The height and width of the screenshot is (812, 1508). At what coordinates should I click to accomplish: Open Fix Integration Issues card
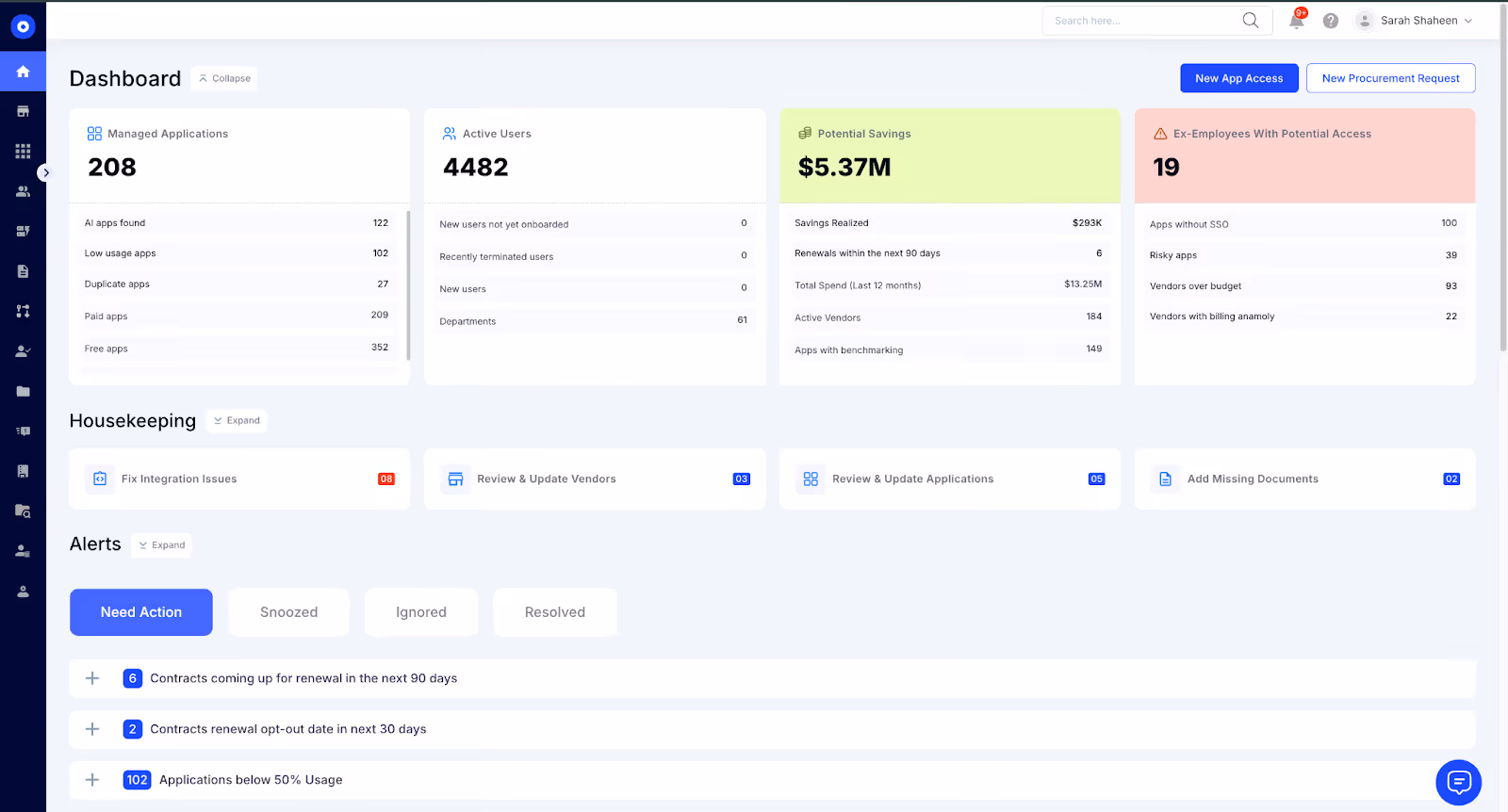239,479
